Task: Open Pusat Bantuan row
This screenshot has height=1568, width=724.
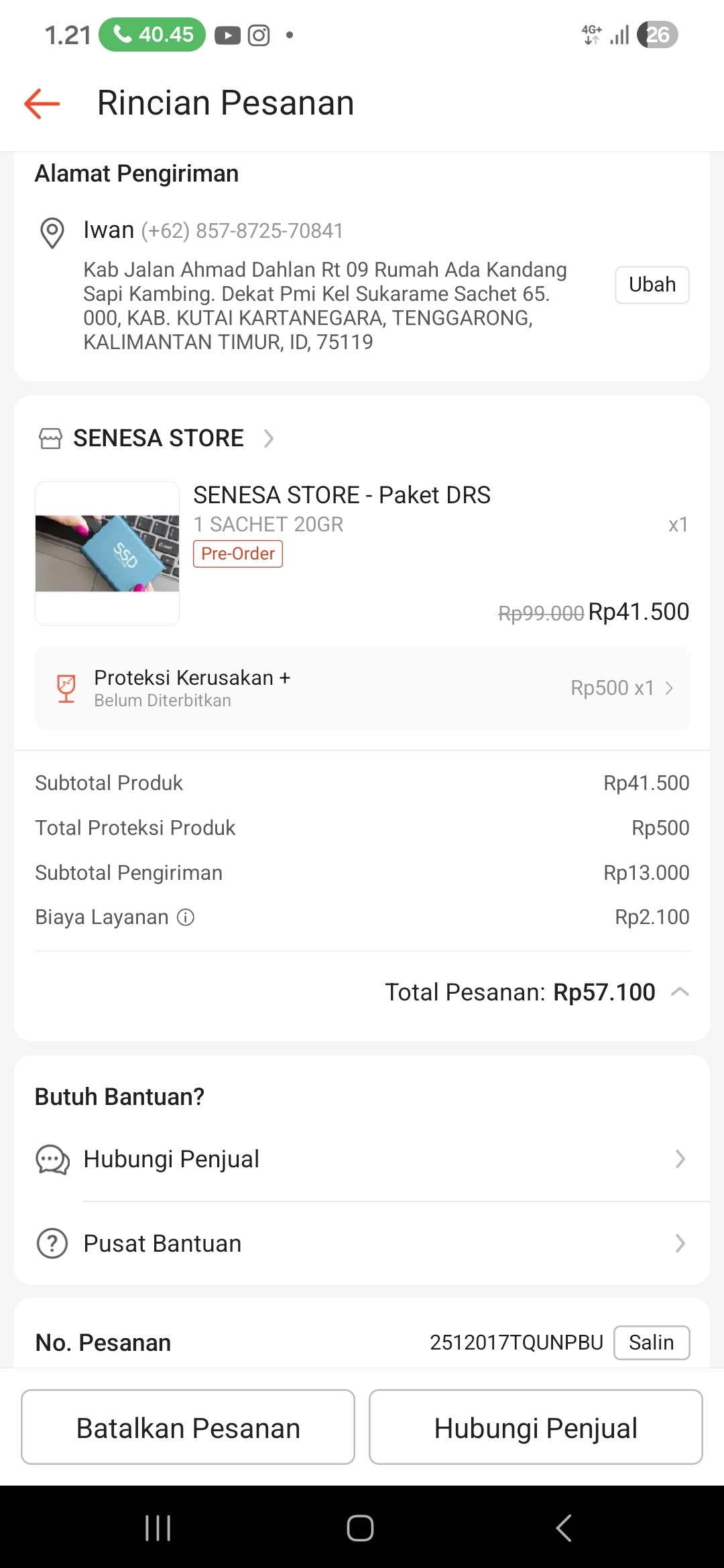Action: click(x=362, y=1244)
